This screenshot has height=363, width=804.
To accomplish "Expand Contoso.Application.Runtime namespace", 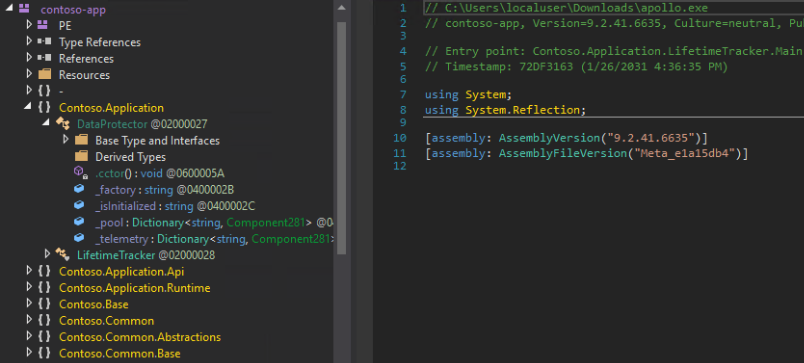I will tap(29, 287).
